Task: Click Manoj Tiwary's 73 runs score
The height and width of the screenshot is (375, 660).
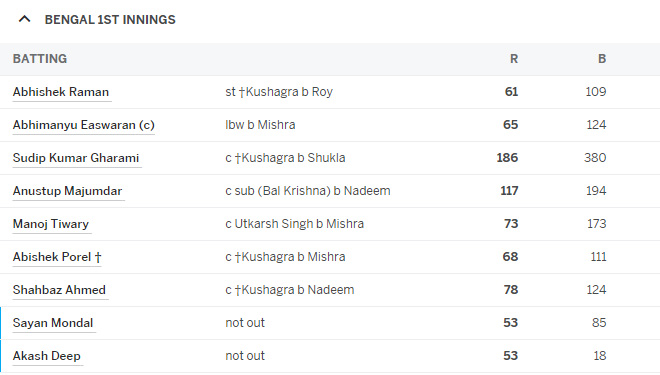Action: 511,224
